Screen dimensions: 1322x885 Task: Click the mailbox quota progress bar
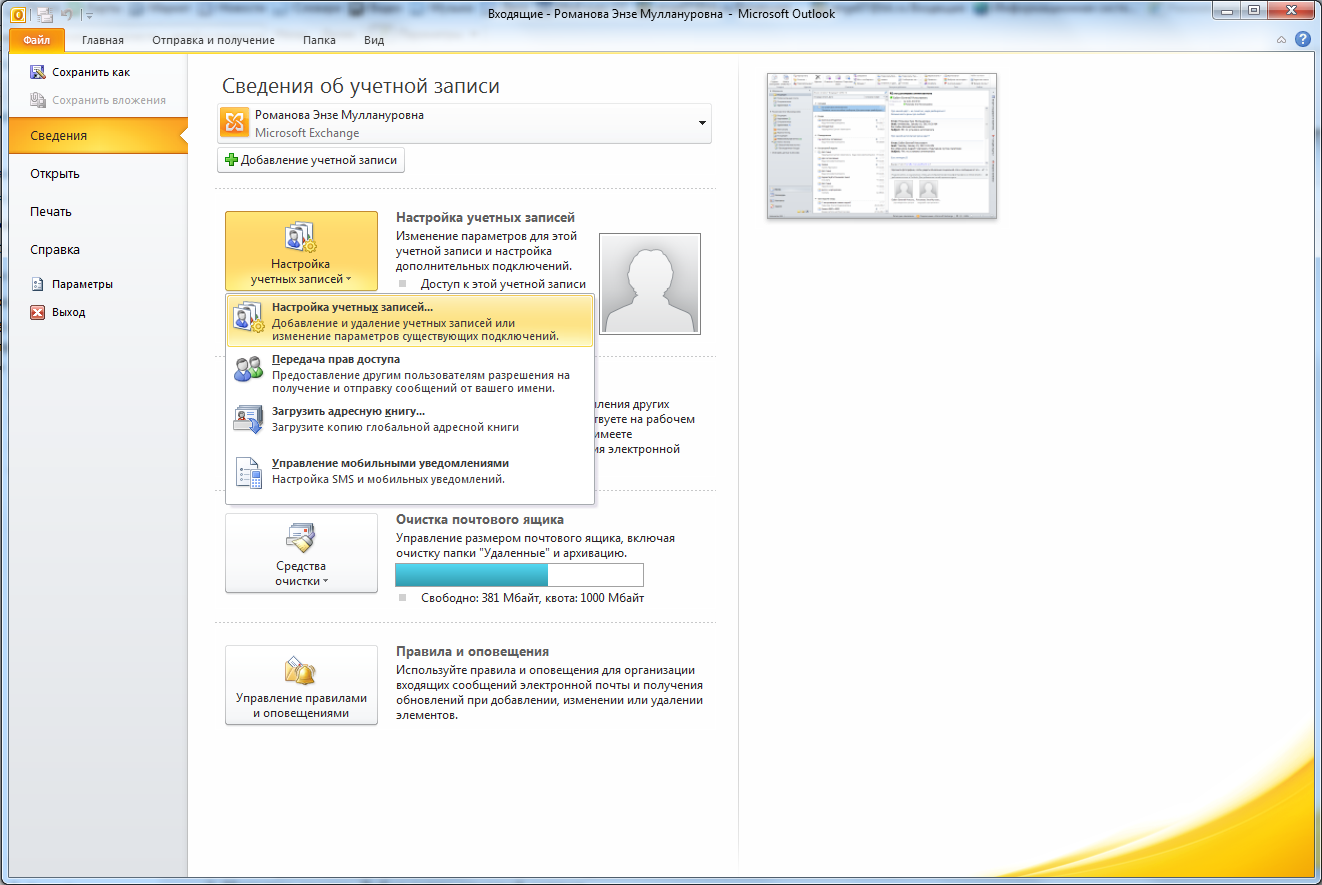click(519, 575)
